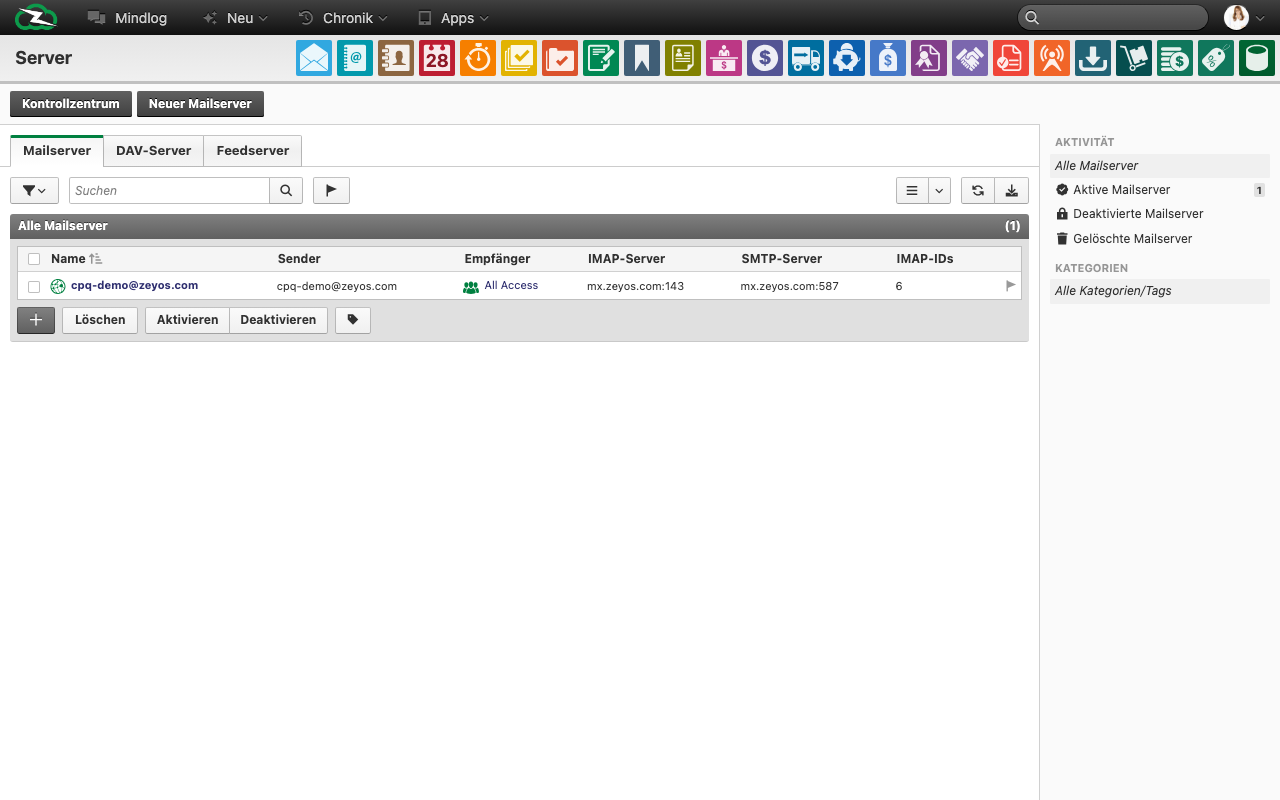
Task: Open the Chronik dropdown menu
Action: coord(343,18)
